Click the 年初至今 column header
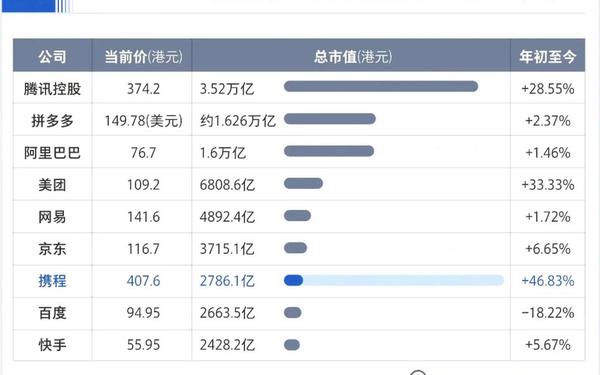600x375 pixels. point(547,57)
